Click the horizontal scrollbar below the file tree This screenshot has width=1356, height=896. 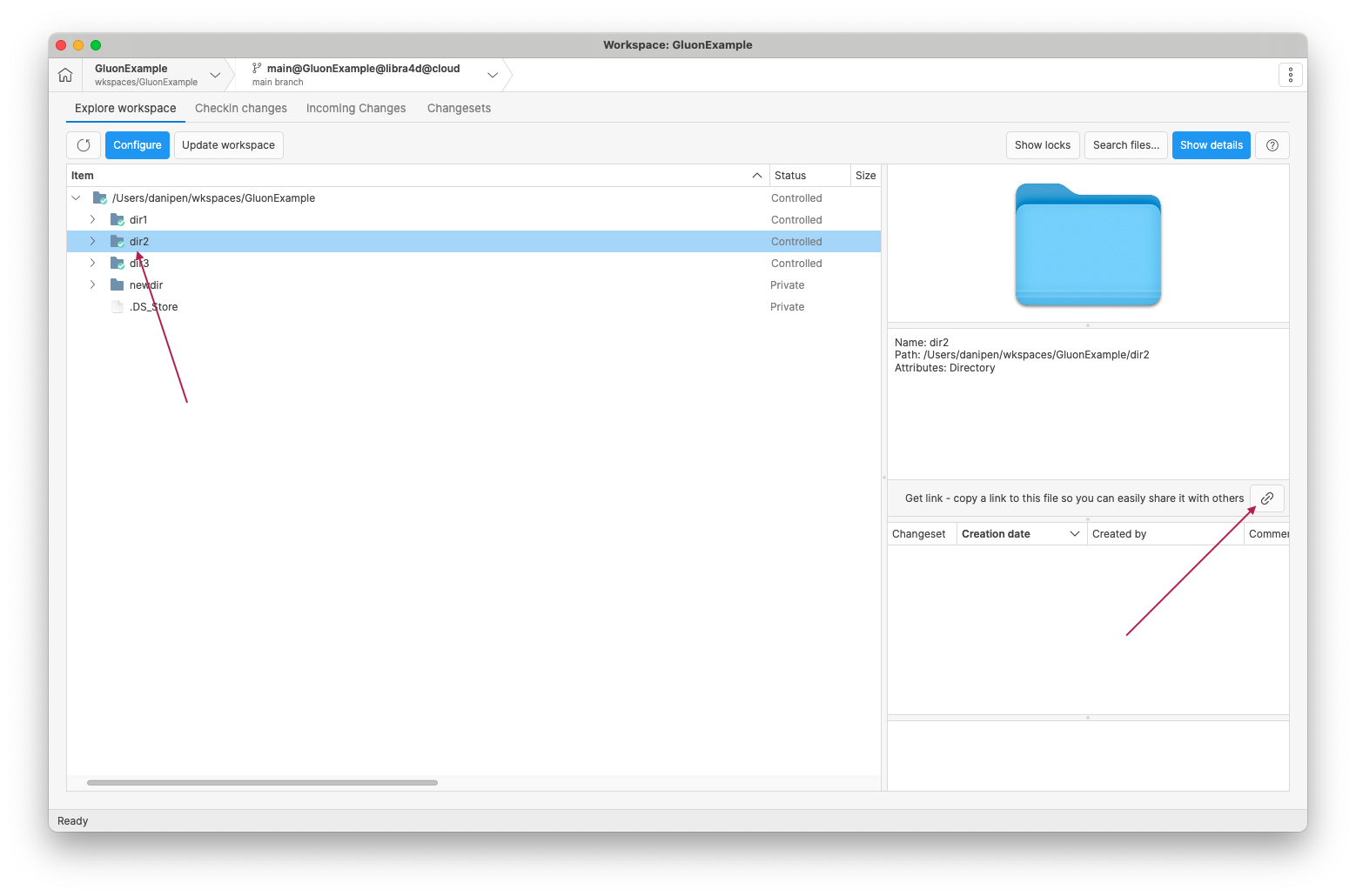(x=261, y=782)
